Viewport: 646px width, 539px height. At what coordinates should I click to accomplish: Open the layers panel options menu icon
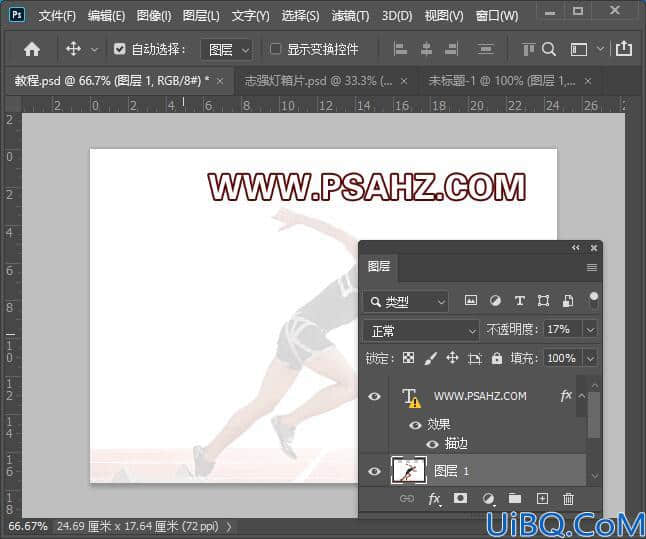click(x=592, y=268)
